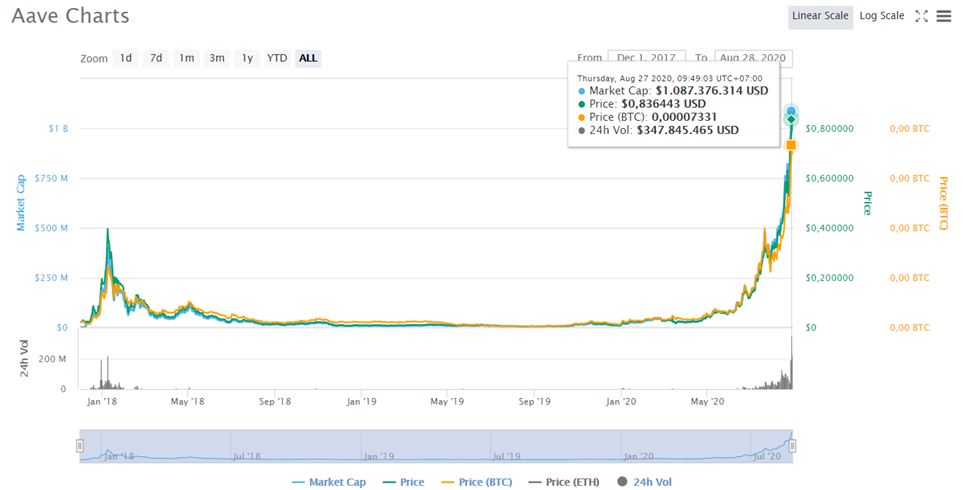Click the vertical Price (BTC) axis title

click(943, 203)
